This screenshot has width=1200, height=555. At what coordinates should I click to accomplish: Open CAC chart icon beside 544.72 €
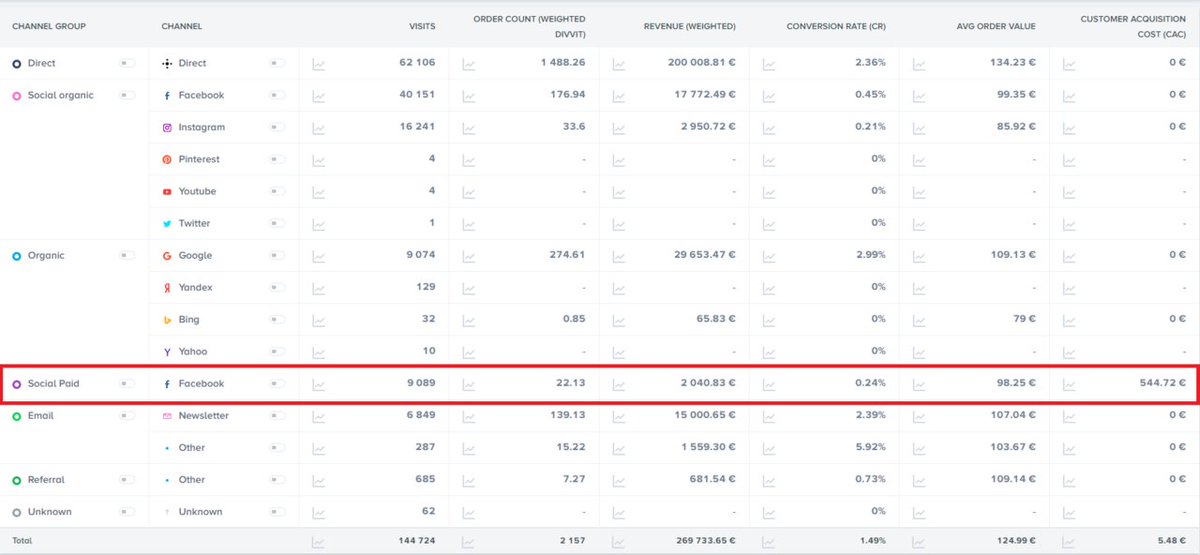point(1069,384)
